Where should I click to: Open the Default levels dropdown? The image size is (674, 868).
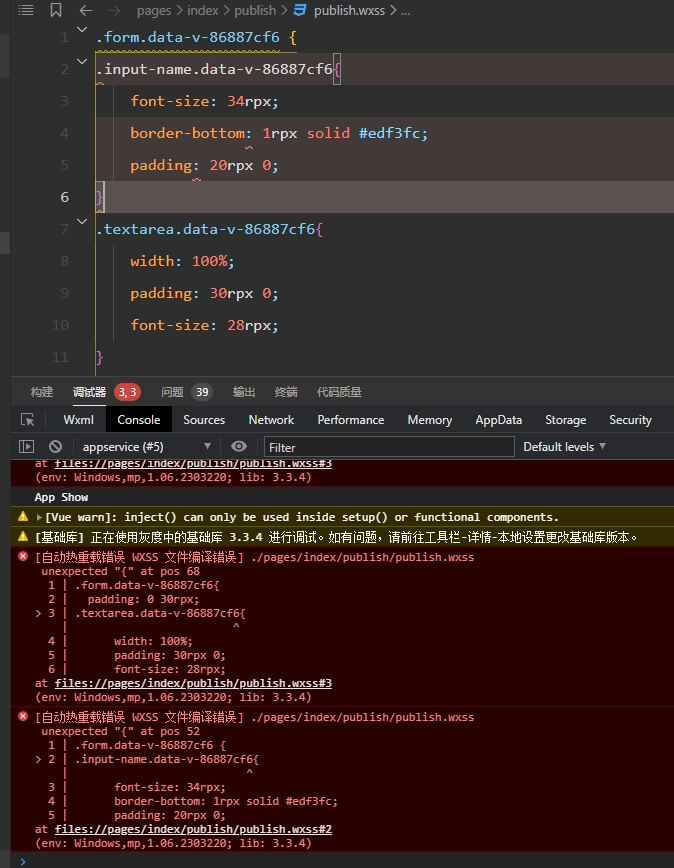coord(564,447)
